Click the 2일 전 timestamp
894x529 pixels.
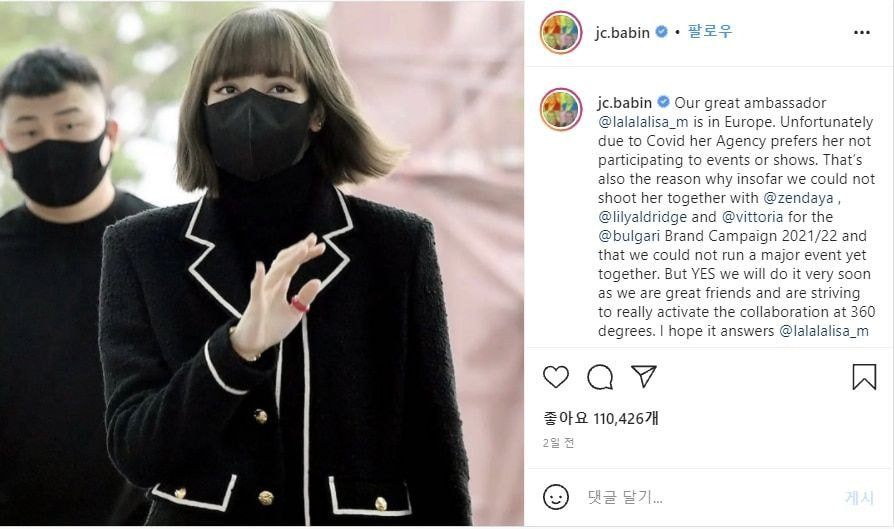pyautogui.click(x=558, y=443)
